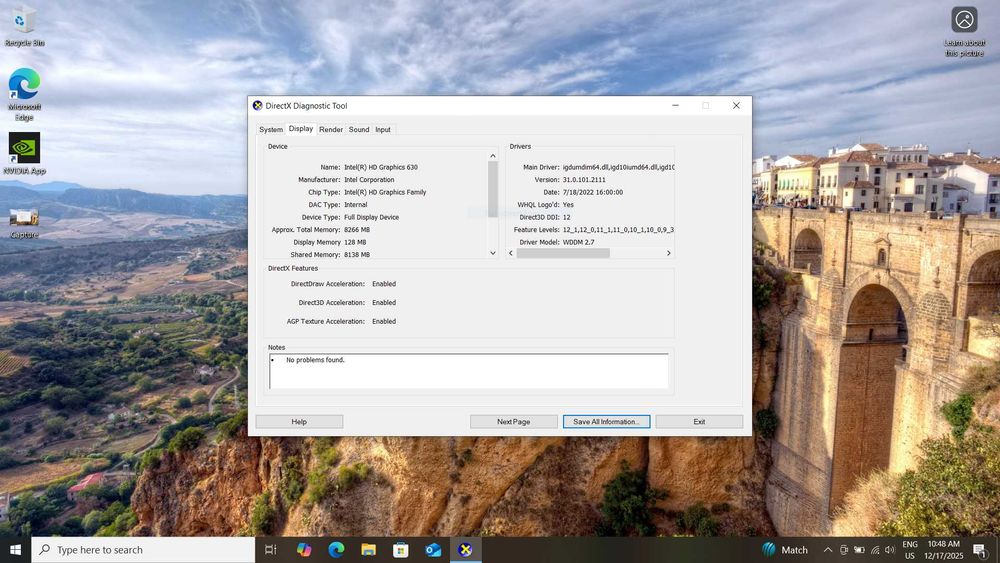Click the Device list scroll down arrow
1000x563 pixels.
coord(492,253)
